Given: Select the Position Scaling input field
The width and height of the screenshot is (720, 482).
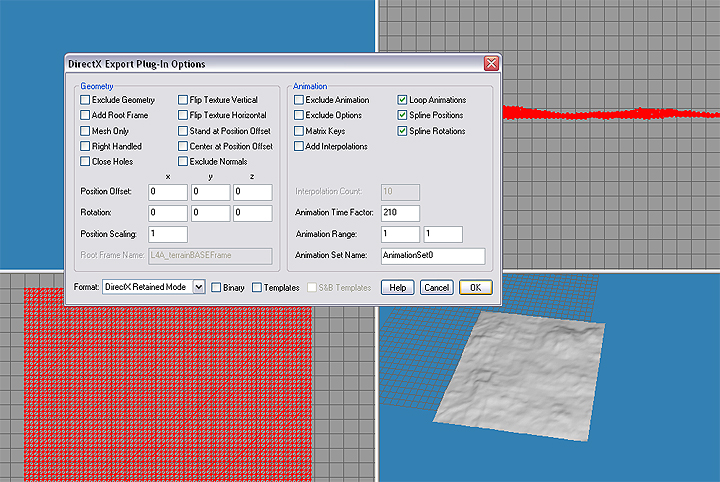Looking at the screenshot, I should coord(168,234).
